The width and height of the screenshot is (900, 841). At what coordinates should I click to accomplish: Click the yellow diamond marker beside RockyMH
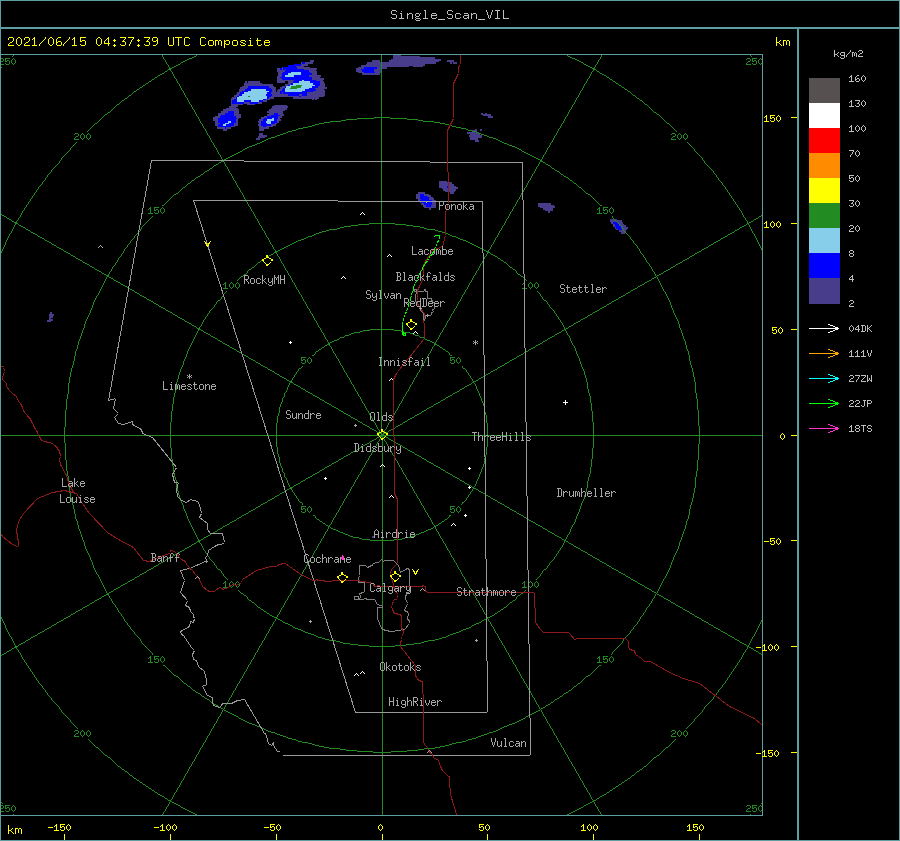click(267, 261)
